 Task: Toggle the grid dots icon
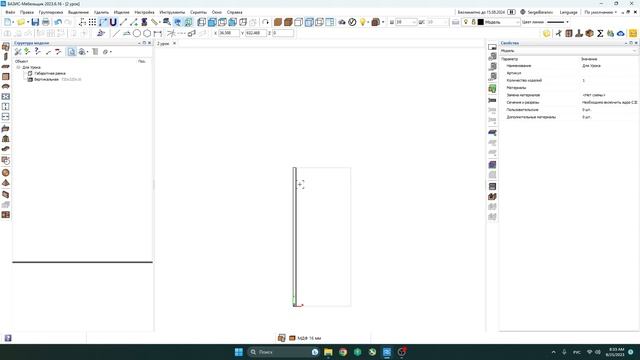tap(93, 22)
